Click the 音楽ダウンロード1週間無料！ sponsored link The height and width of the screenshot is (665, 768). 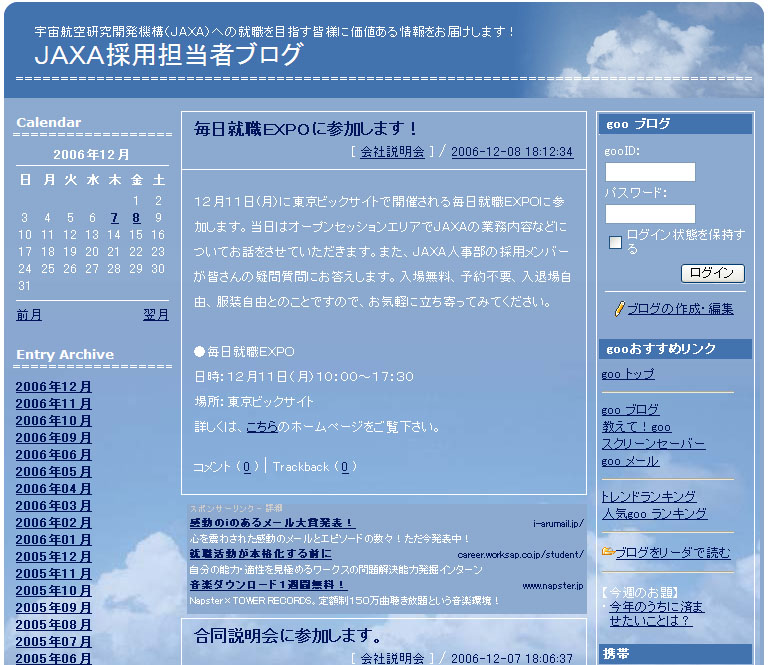coord(267,585)
